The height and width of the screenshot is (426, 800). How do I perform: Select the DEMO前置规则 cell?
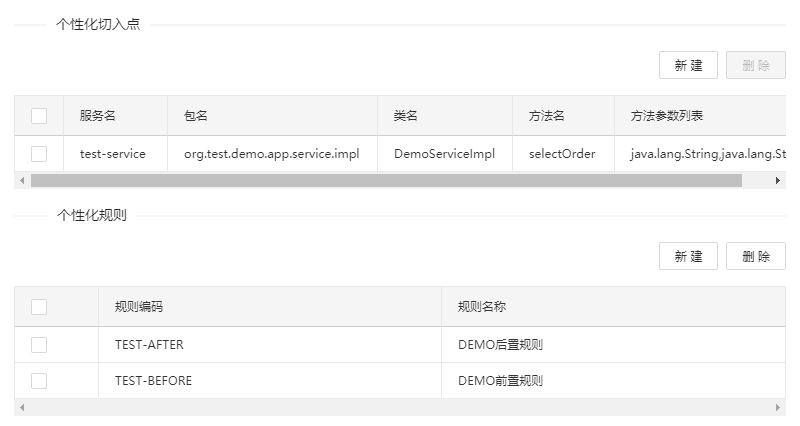[614, 381]
